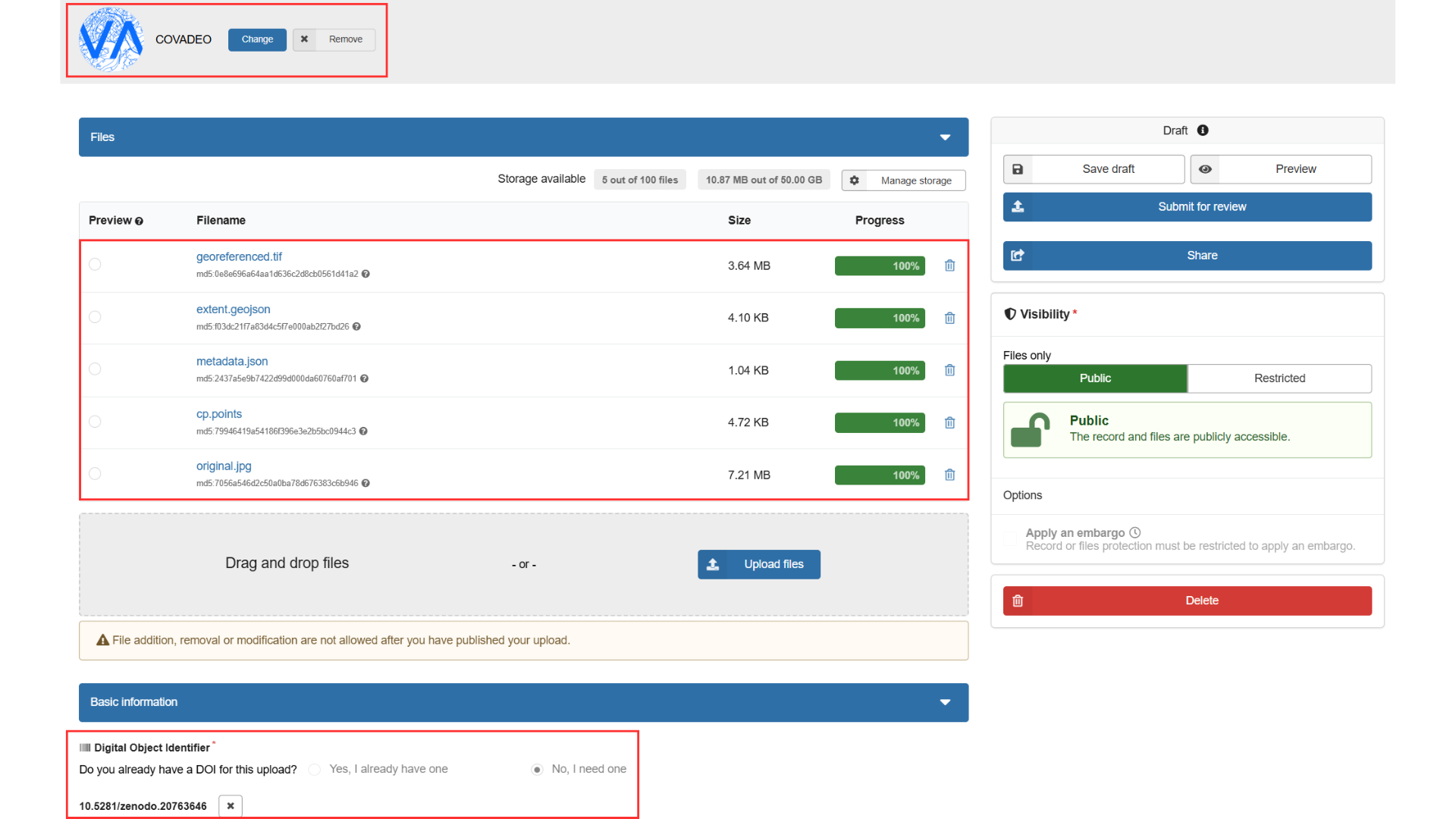Click Change community button

[257, 39]
